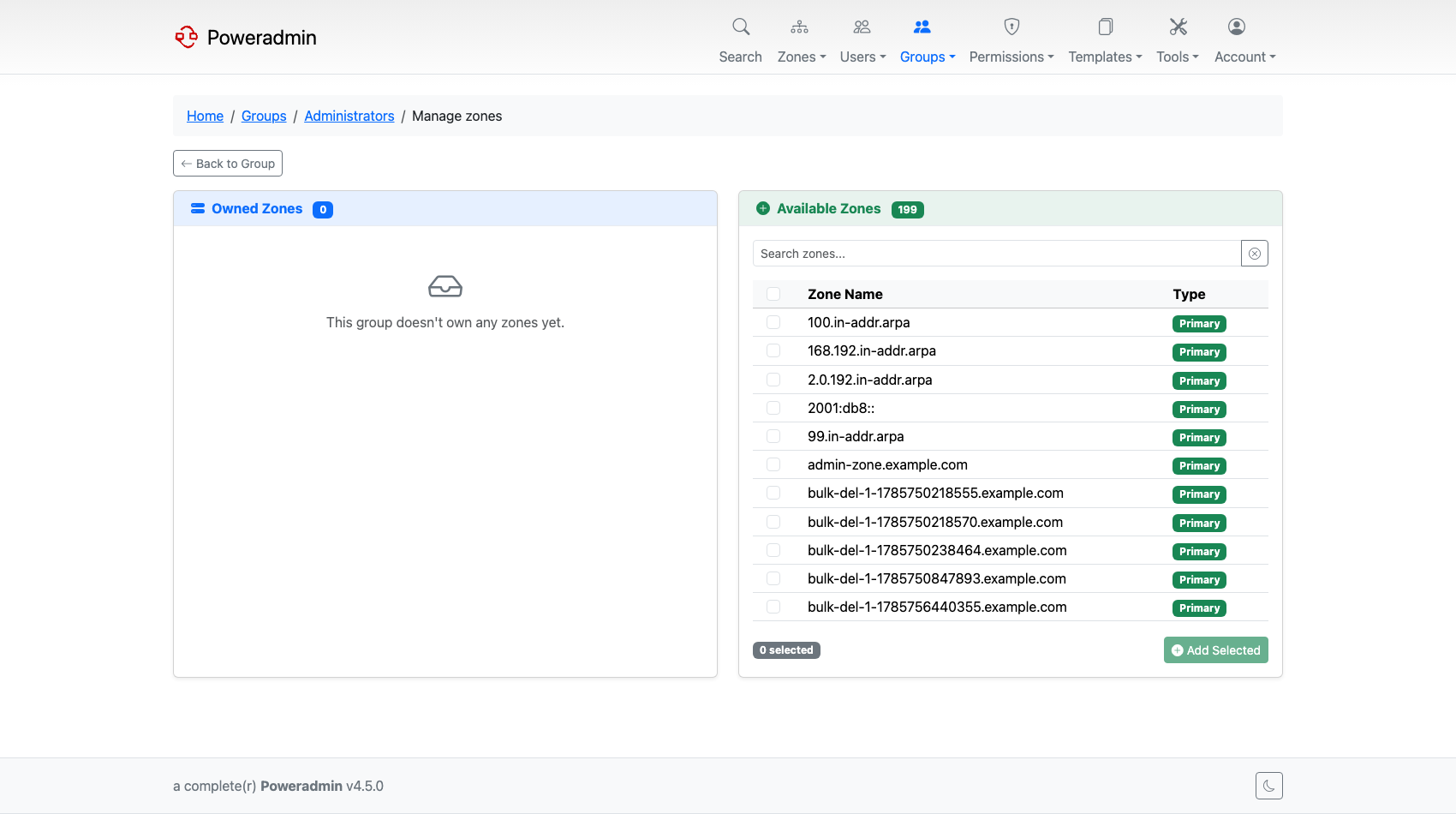This screenshot has height=814, width=1456.
Task: Click the Available Zones panel heading
Action: click(x=828, y=208)
